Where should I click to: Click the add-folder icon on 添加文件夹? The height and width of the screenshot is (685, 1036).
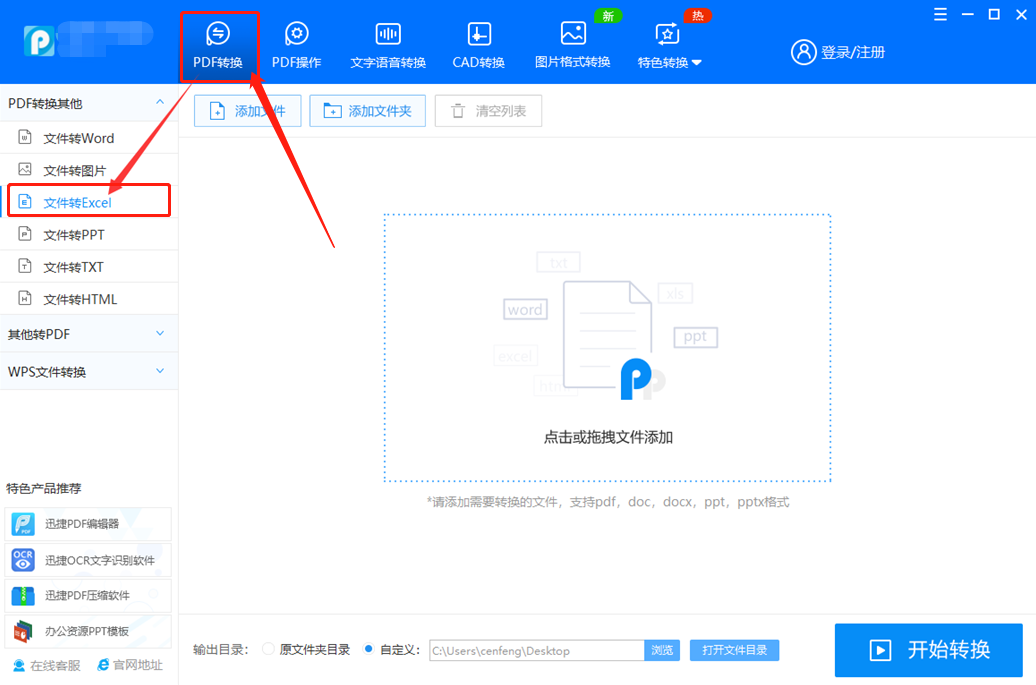click(x=332, y=111)
